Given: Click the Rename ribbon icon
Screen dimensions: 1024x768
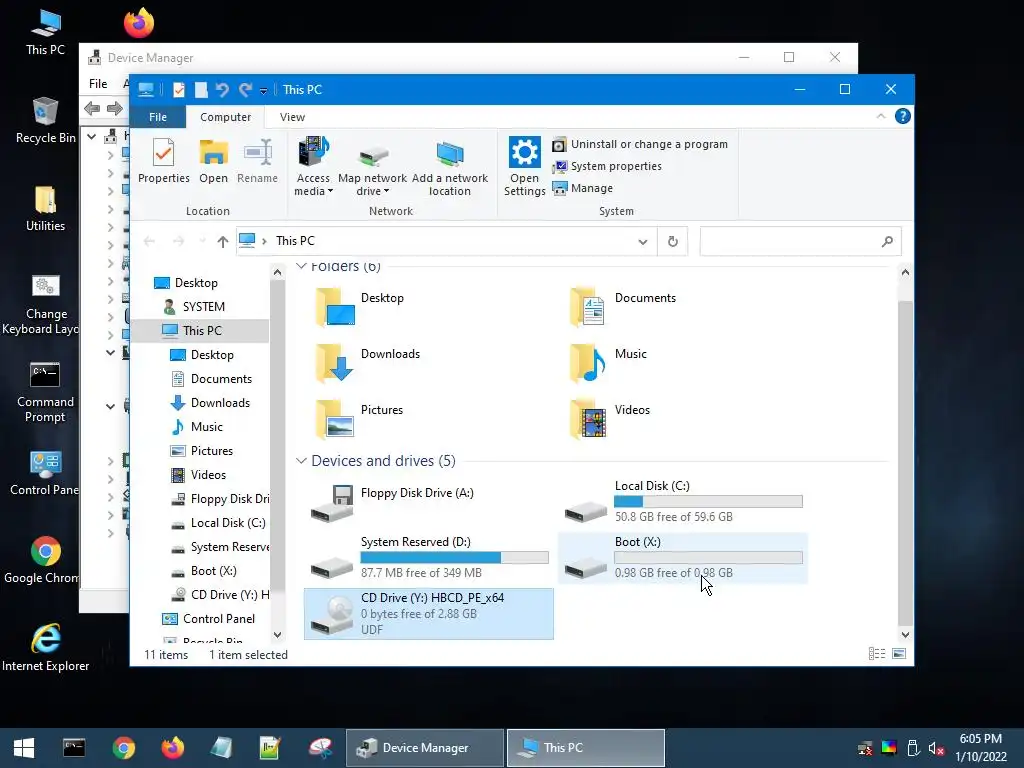Looking at the screenshot, I should [257, 161].
